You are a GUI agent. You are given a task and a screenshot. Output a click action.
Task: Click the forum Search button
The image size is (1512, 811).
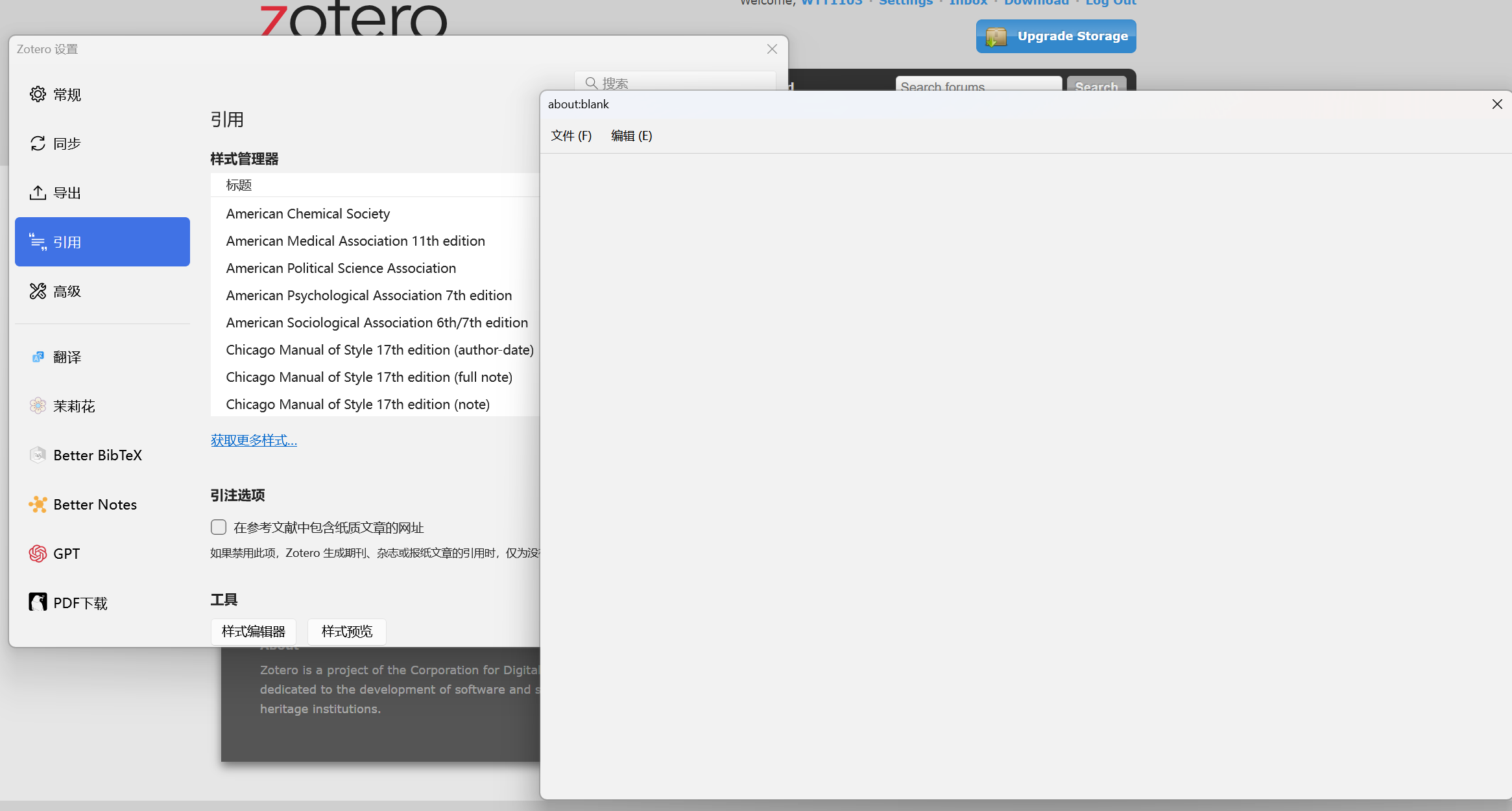(x=1096, y=85)
